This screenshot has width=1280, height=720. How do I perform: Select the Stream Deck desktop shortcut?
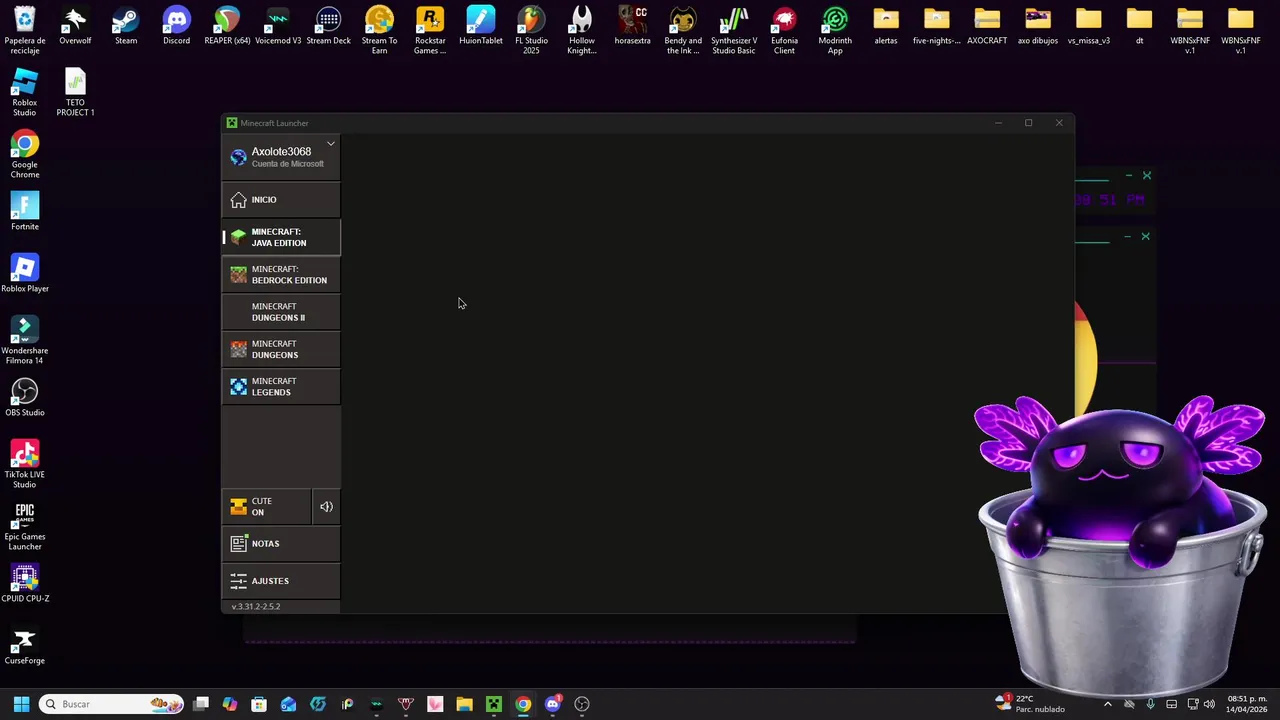click(328, 27)
